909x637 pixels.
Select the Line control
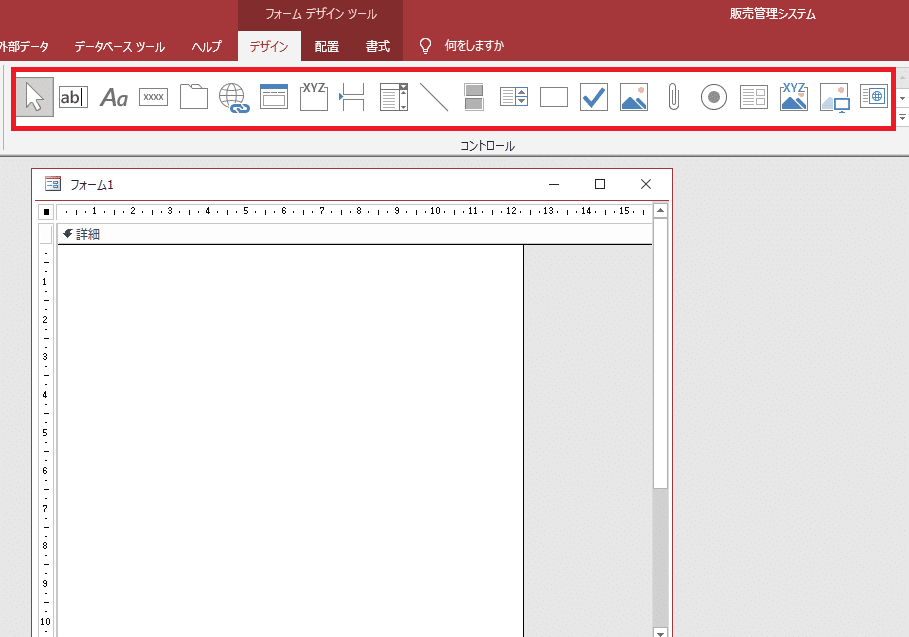[x=434, y=97]
